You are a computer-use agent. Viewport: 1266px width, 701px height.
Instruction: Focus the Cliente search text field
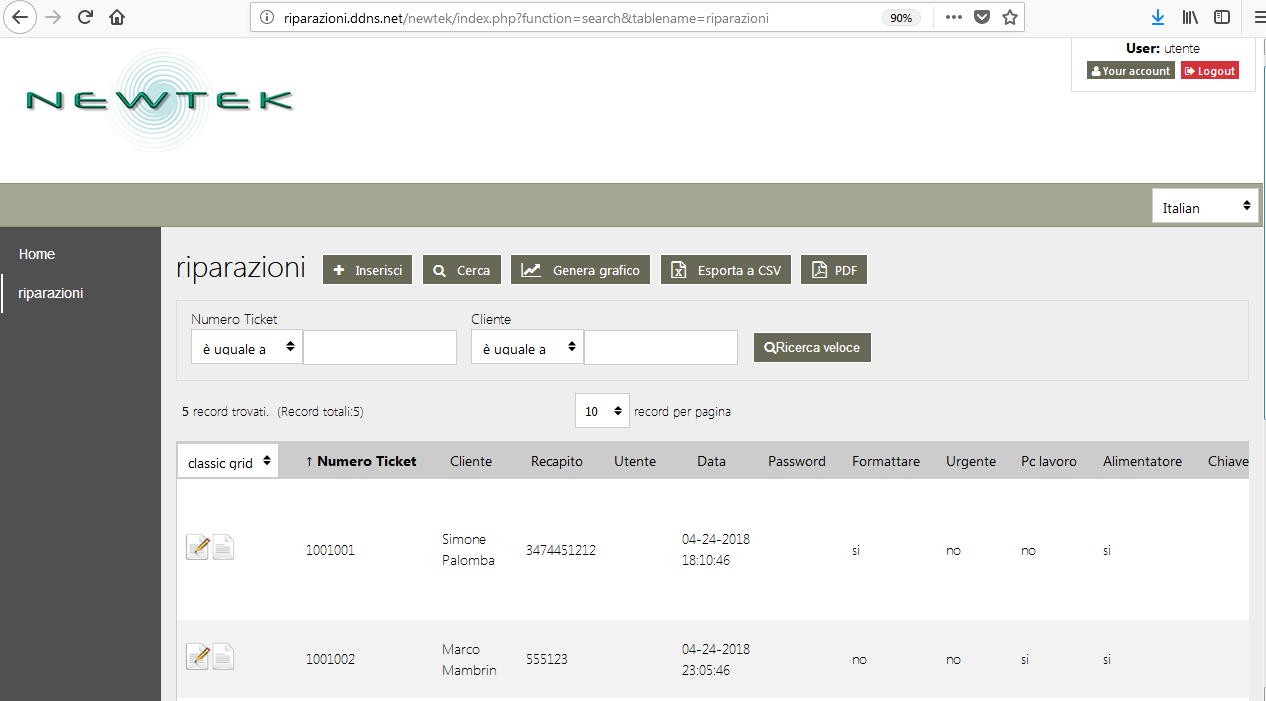(x=661, y=348)
